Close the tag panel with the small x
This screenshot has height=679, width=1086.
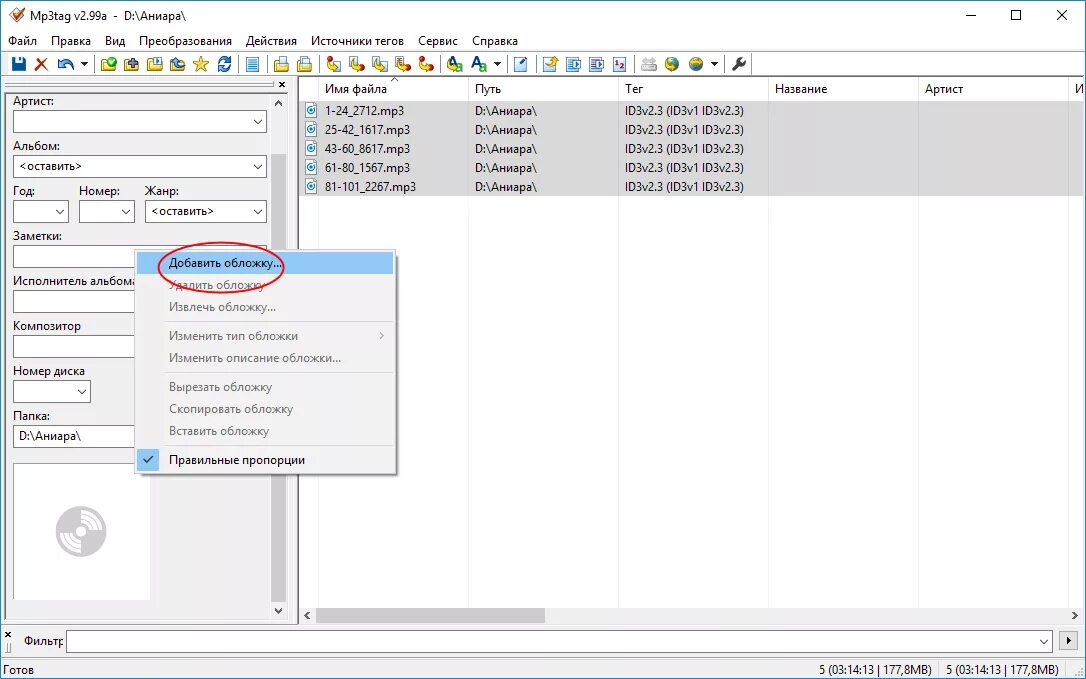click(x=282, y=85)
